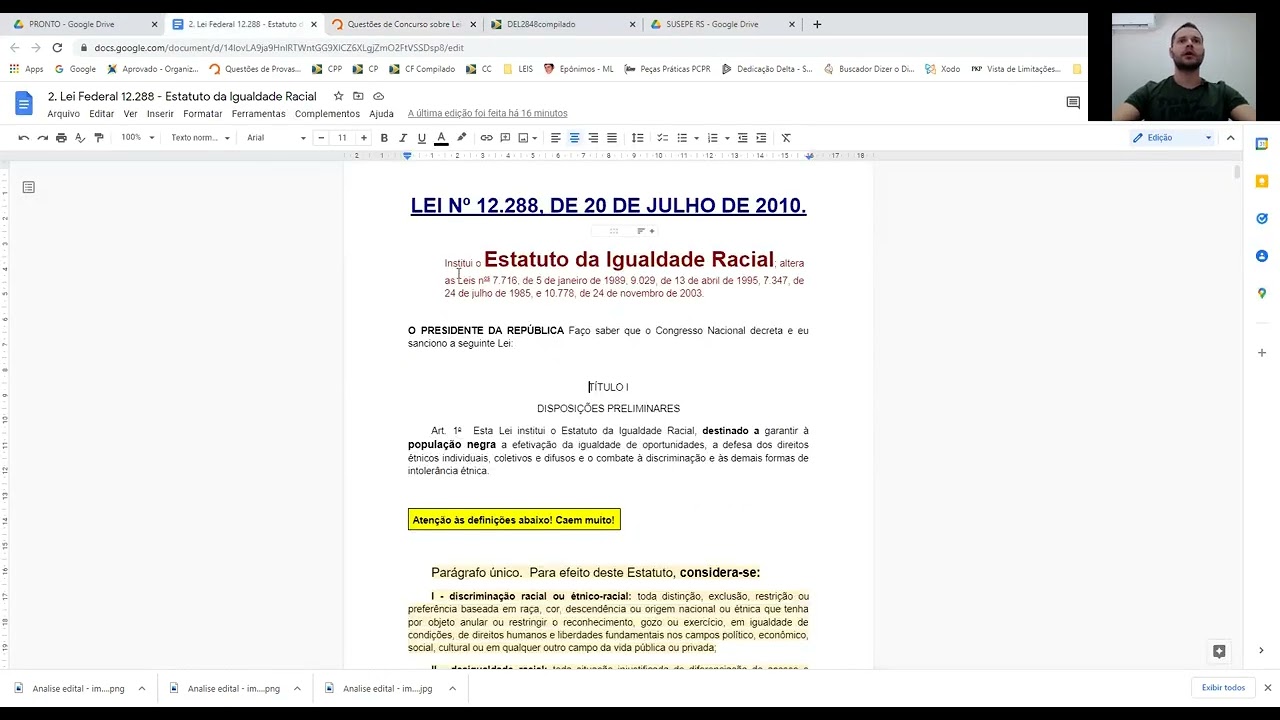Align text to the left

pyautogui.click(x=555, y=138)
